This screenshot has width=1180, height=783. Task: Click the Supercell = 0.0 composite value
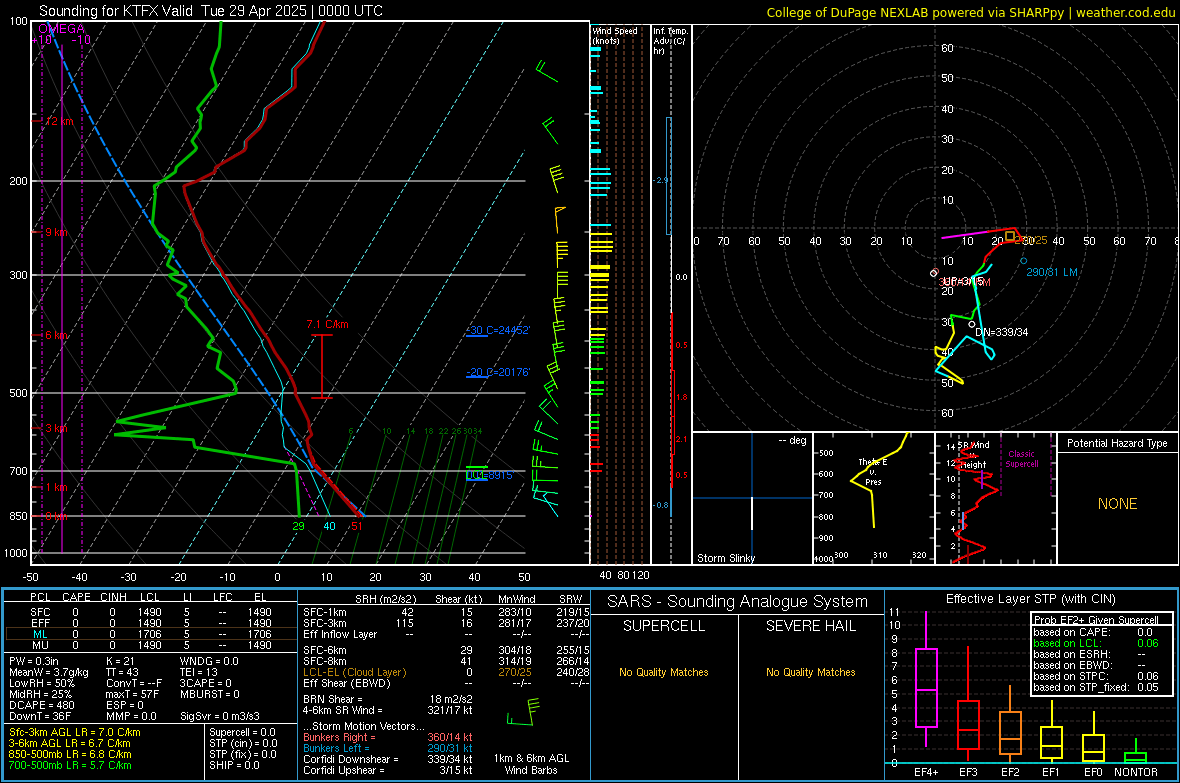pos(242,733)
